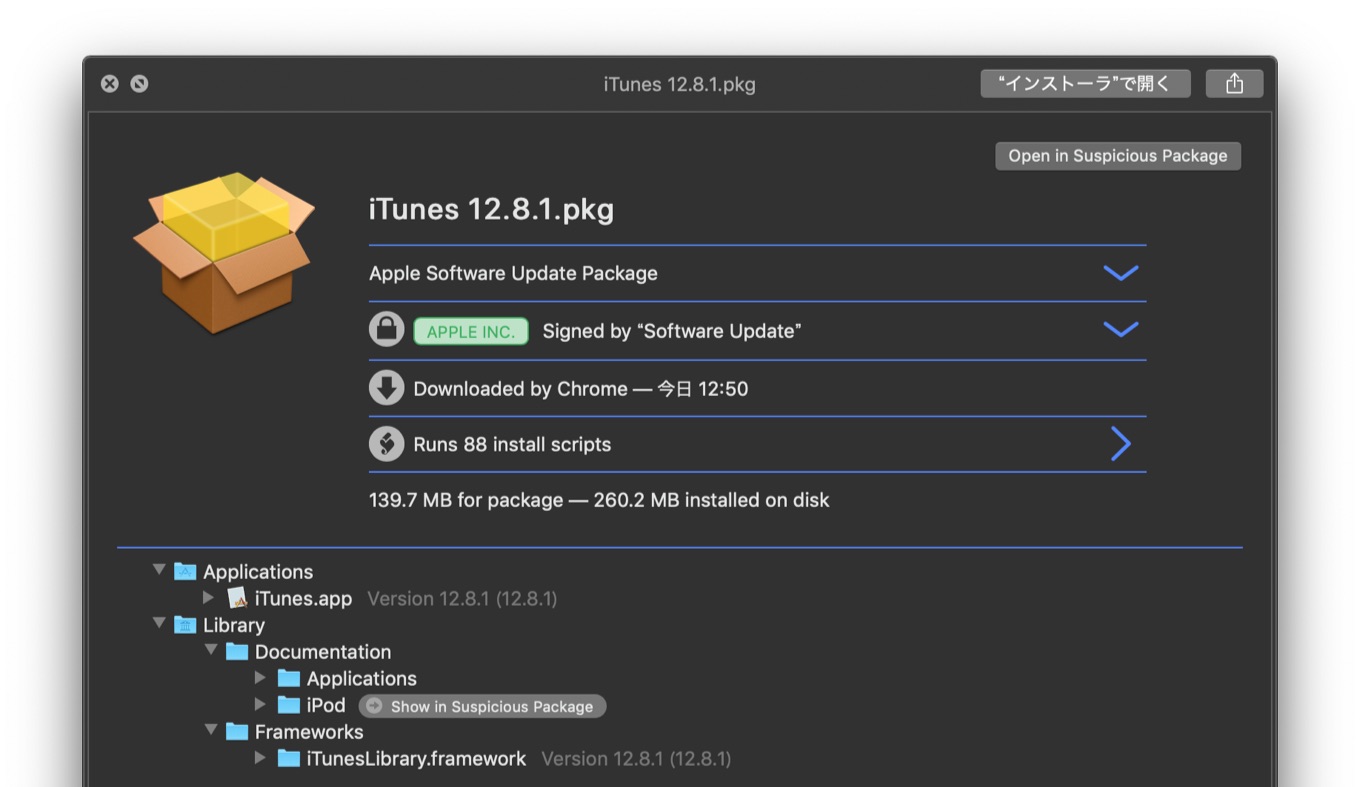
Task: Click the yellow package box icon
Action: click(x=224, y=252)
